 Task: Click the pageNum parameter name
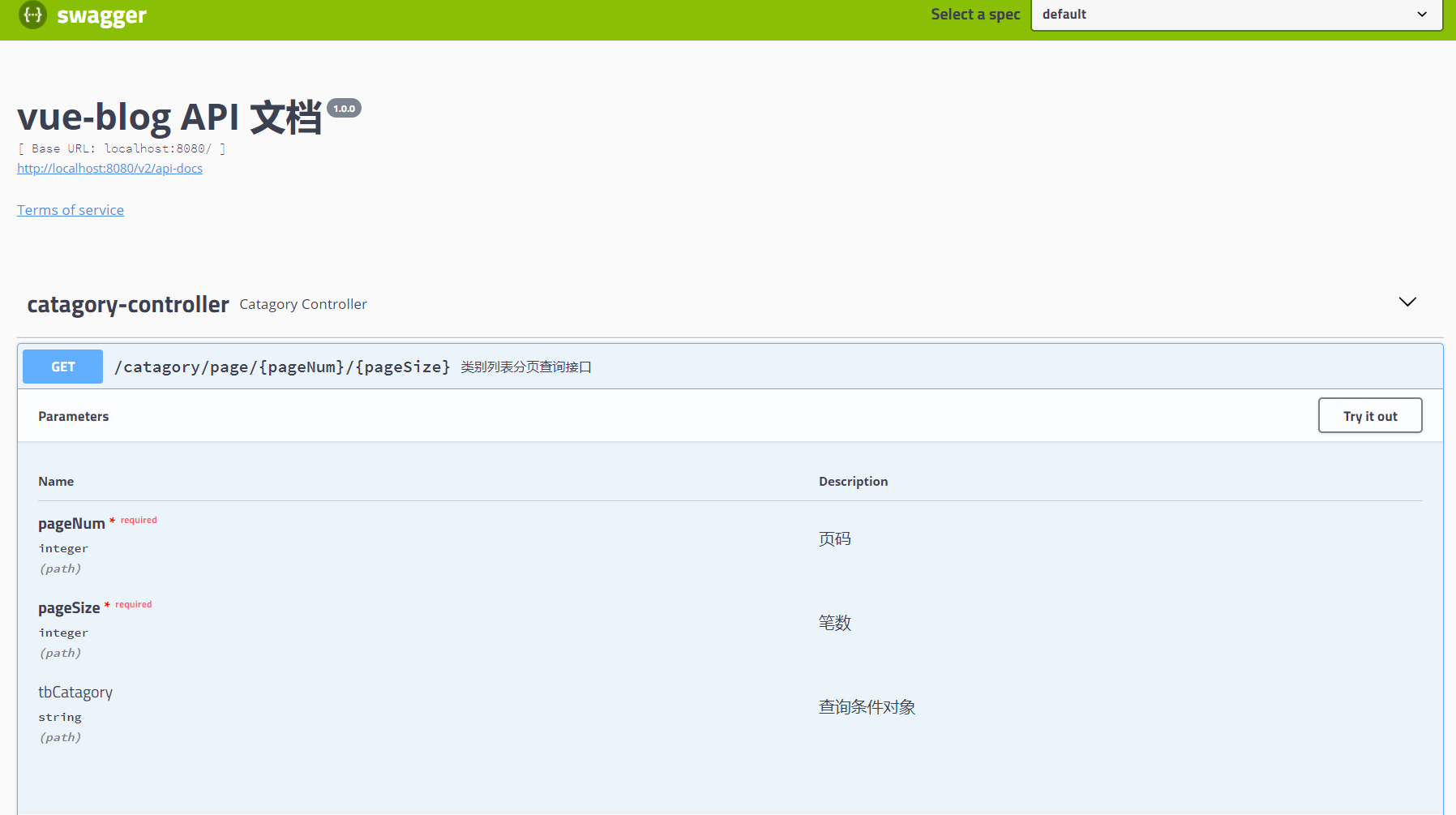(71, 524)
